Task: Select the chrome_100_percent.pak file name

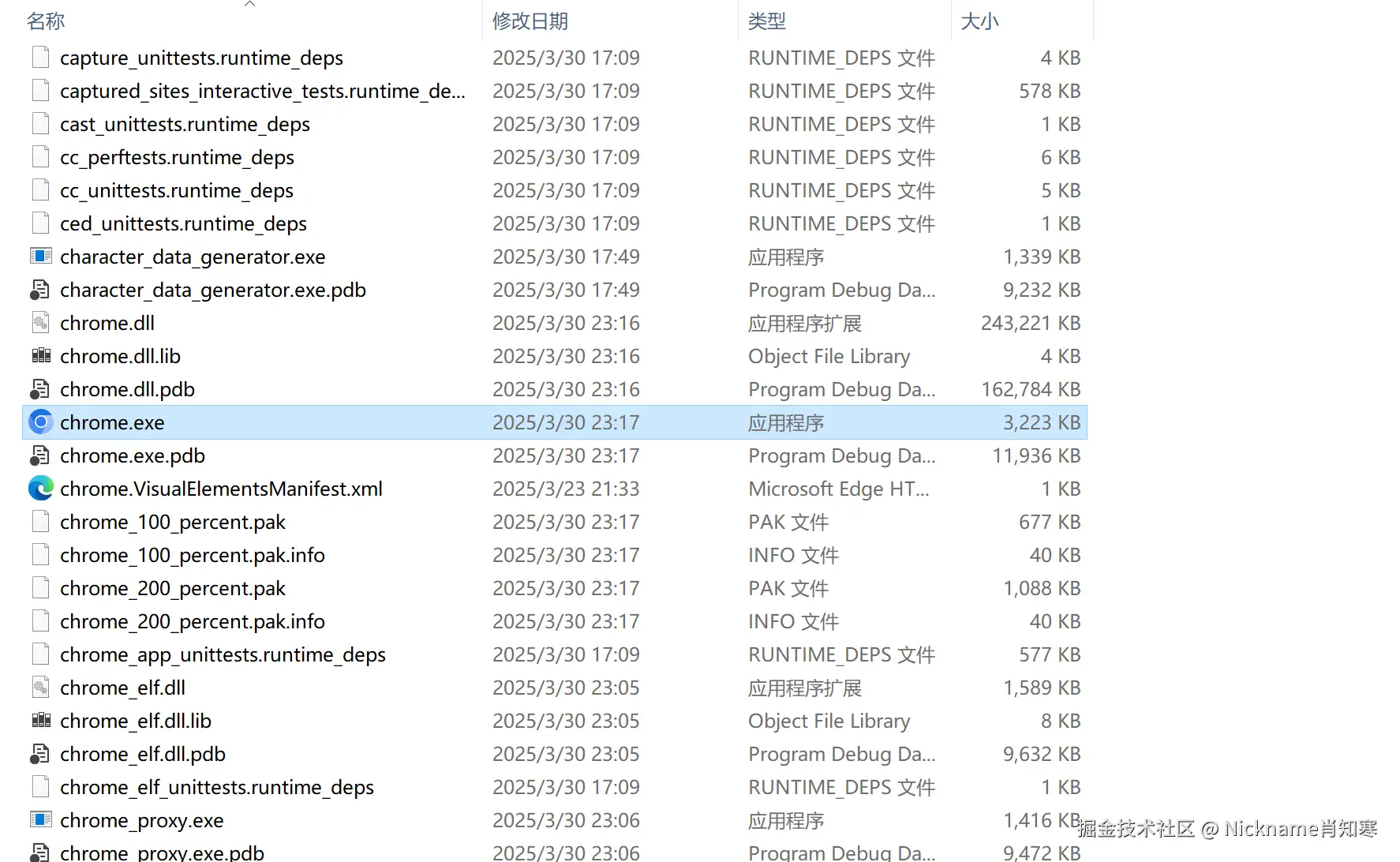Action: click(173, 523)
